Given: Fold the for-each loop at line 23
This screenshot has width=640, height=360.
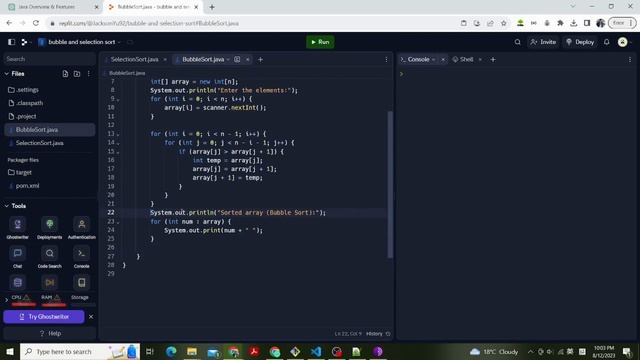Looking at the screenshot, I should pyautogui.click(x=118, y=222).
